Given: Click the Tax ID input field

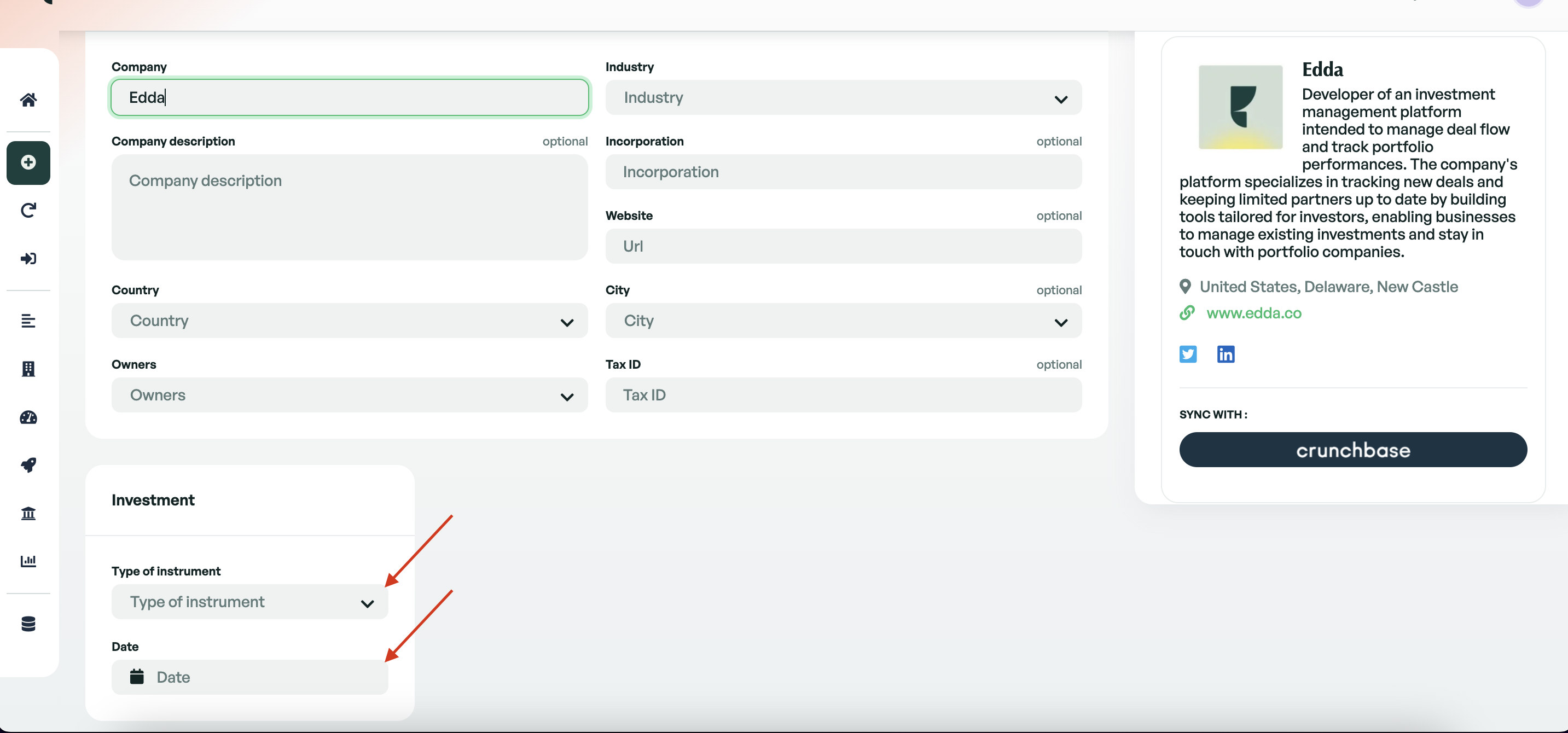Looking at the screenshot, I should (x=843, y=395).
